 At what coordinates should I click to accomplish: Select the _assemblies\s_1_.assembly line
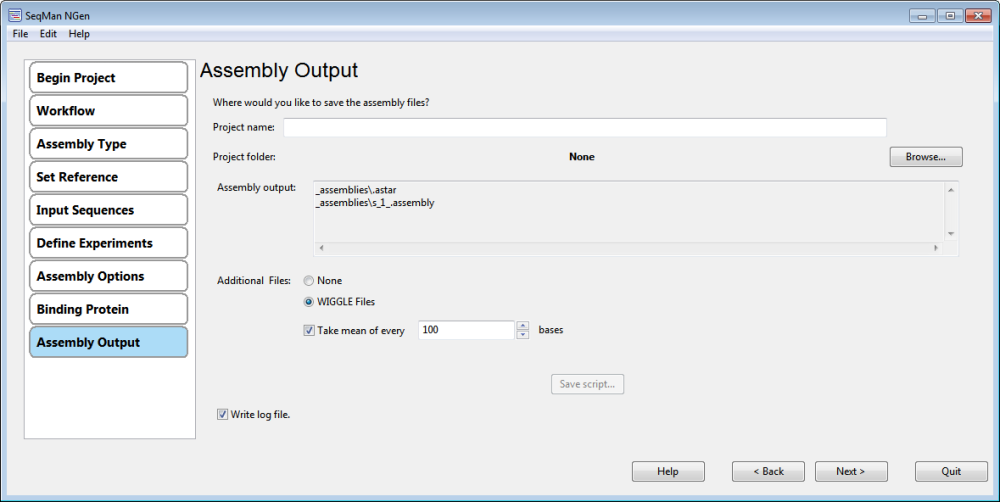(375, 203)
